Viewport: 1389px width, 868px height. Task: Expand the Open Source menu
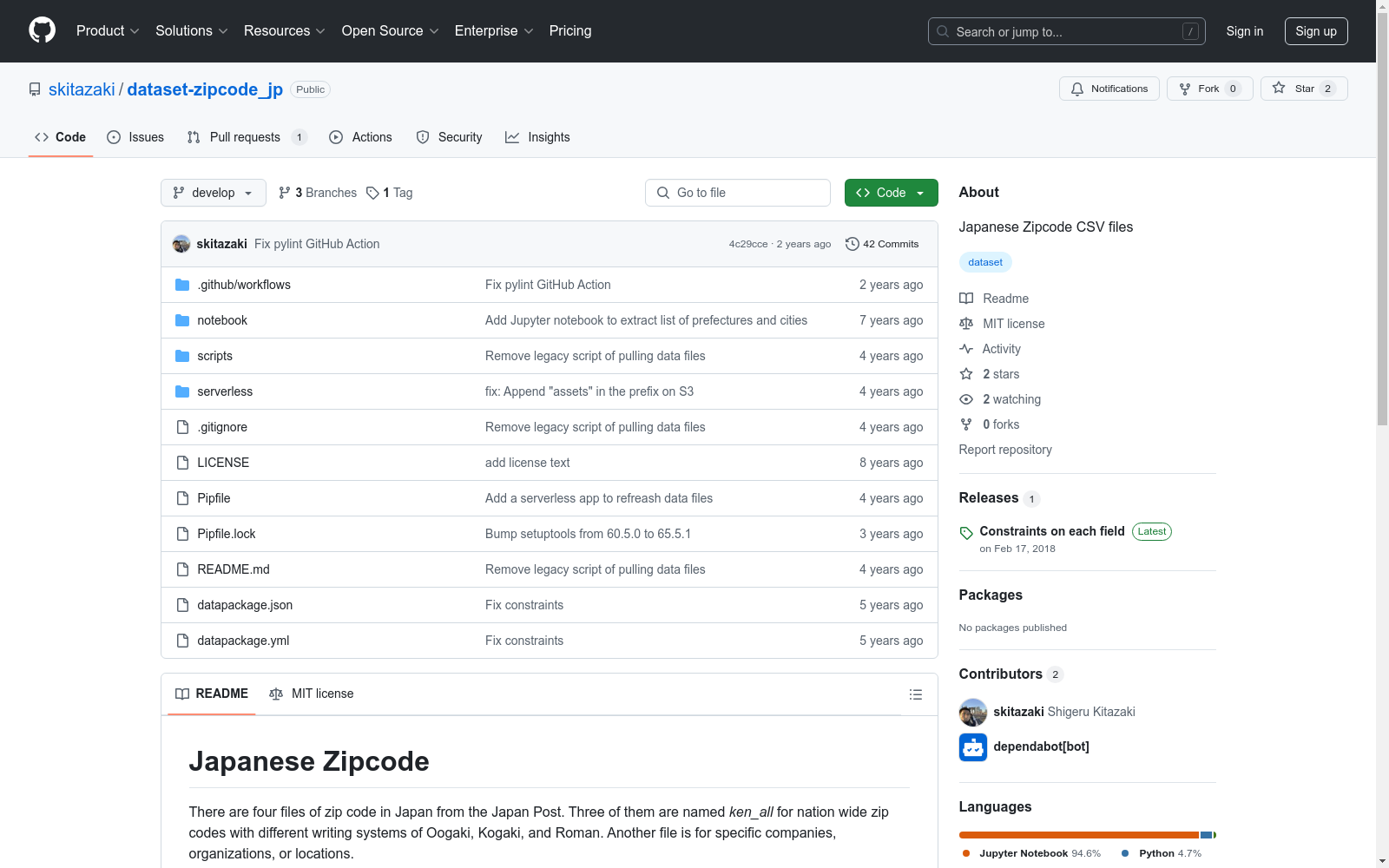click(391, 30)
